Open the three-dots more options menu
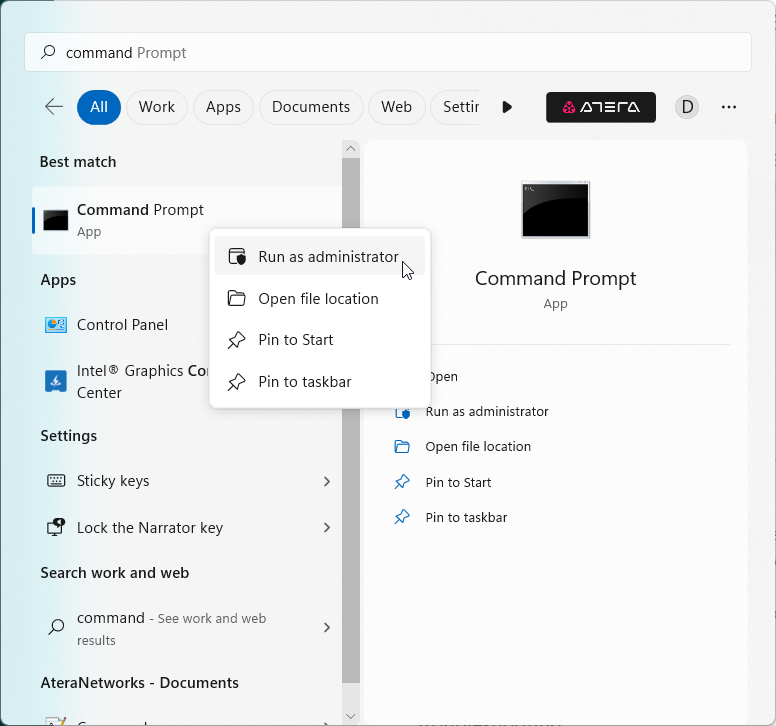Screen dimensions: 776x726 tap(729, 107)
